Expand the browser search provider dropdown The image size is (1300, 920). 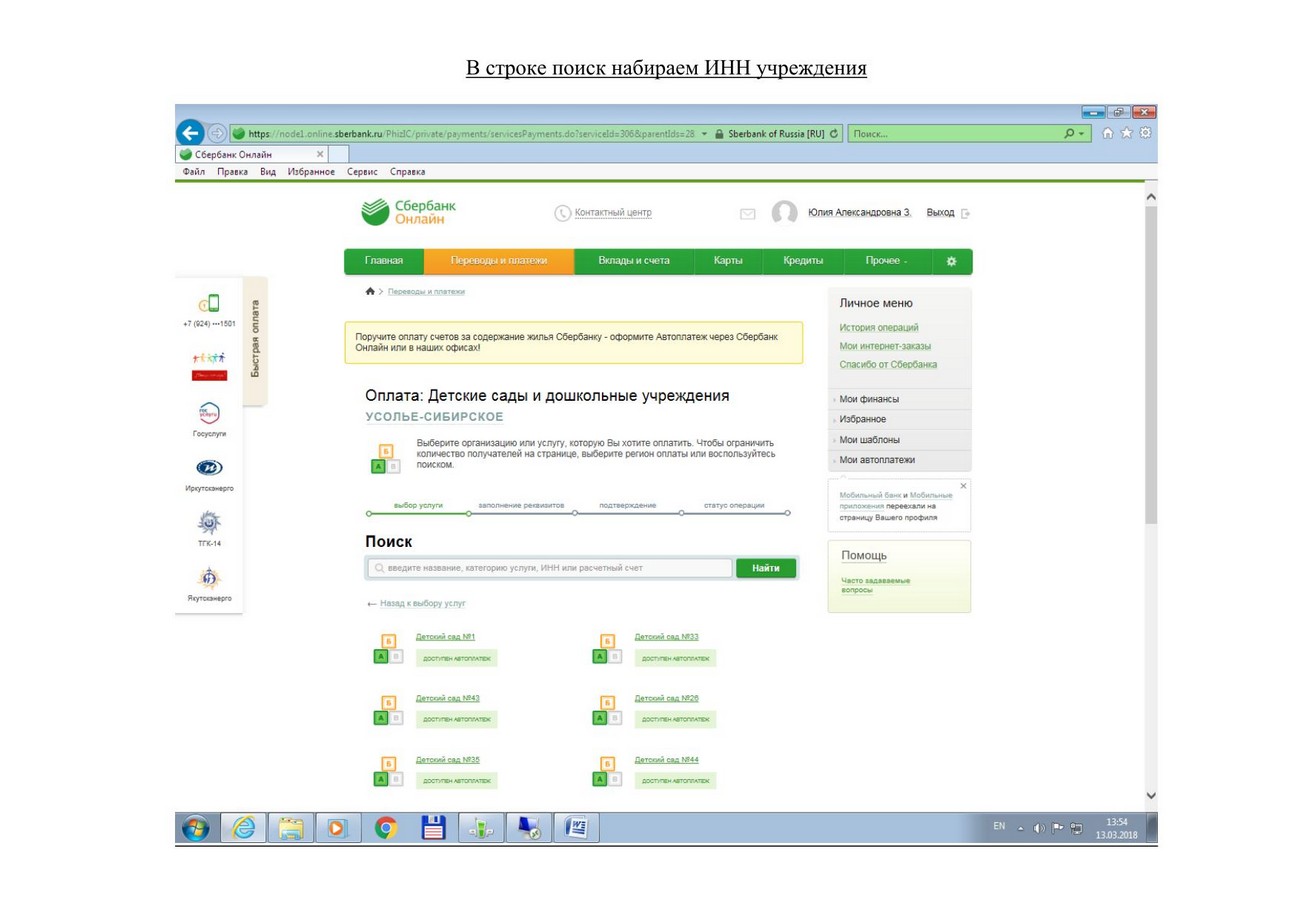pyautogui.click(x=1083, y=134)
